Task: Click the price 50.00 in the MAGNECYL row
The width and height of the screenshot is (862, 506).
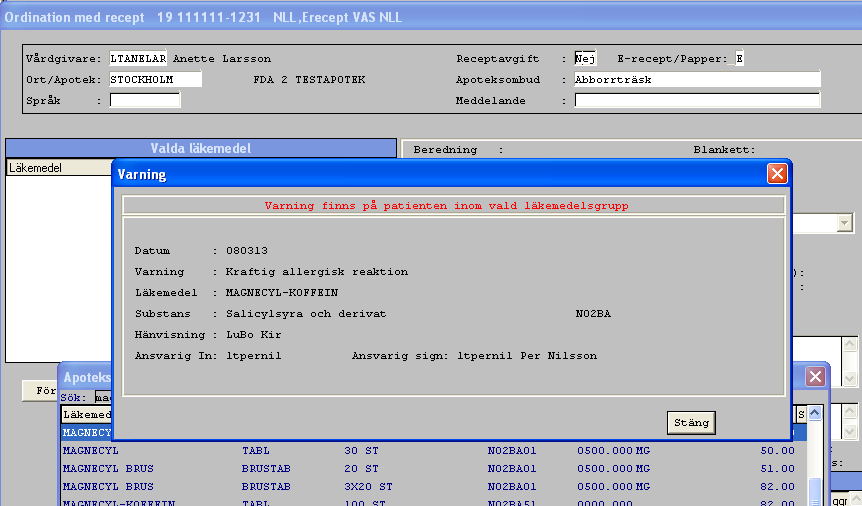Action: coord(777,451)
